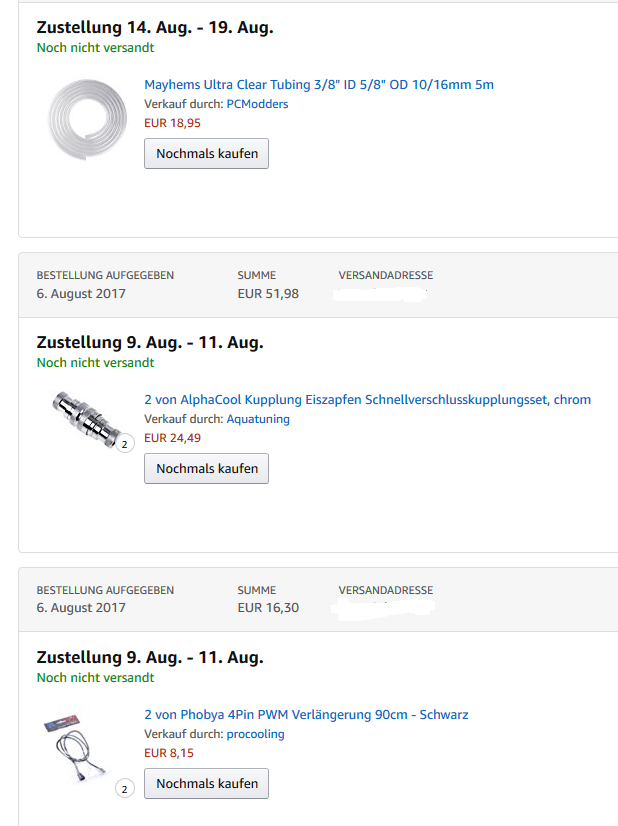Open the AlphaCool Kupplung Eiszapfen product link
Screen dimensions: 618x826
pos(367,400)
